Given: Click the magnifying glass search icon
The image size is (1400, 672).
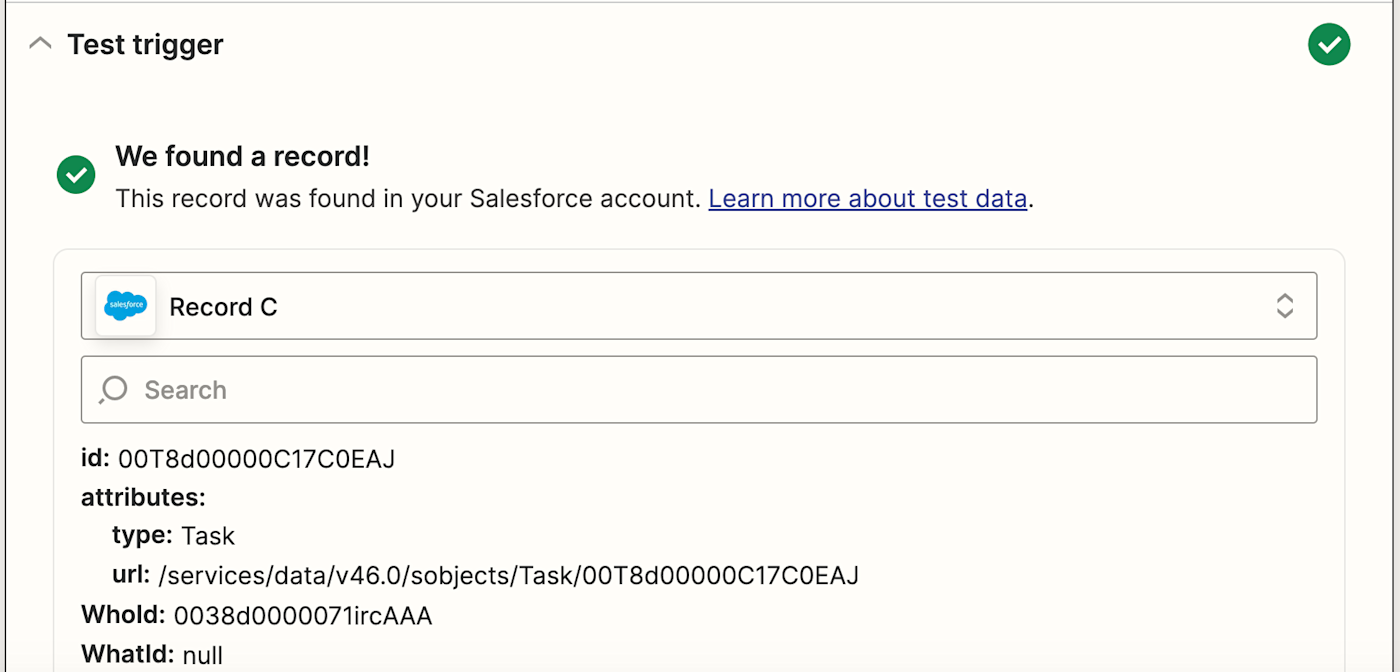Looking at the screenshot, I should coord(113,389).
